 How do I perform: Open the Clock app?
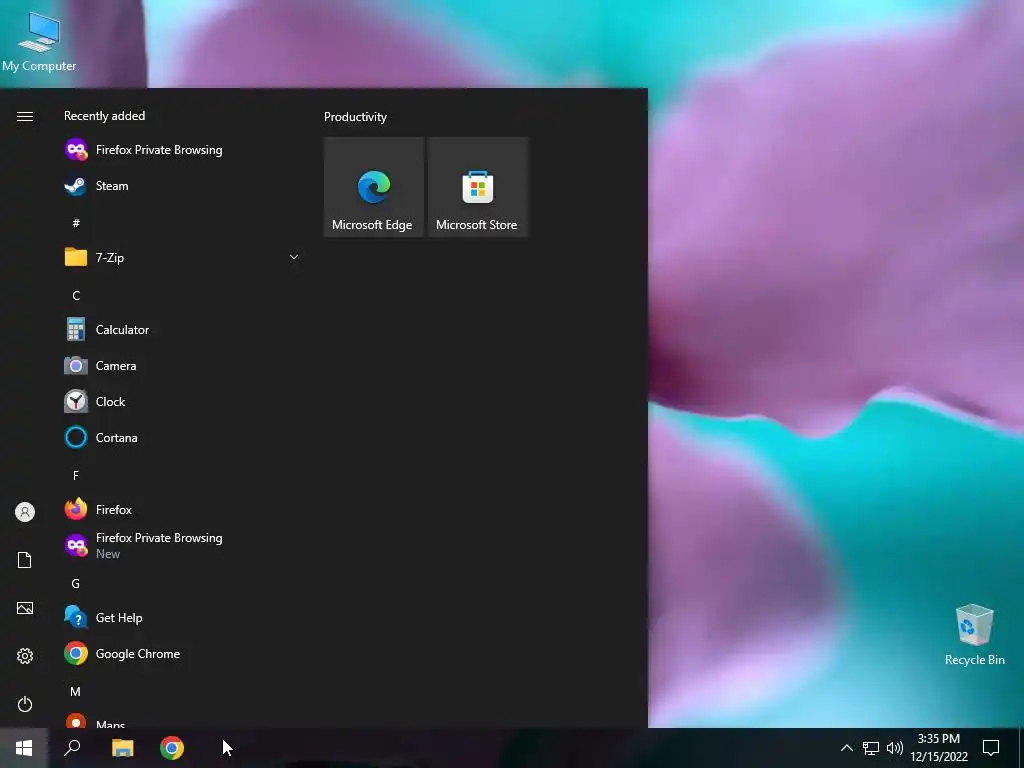183,402
